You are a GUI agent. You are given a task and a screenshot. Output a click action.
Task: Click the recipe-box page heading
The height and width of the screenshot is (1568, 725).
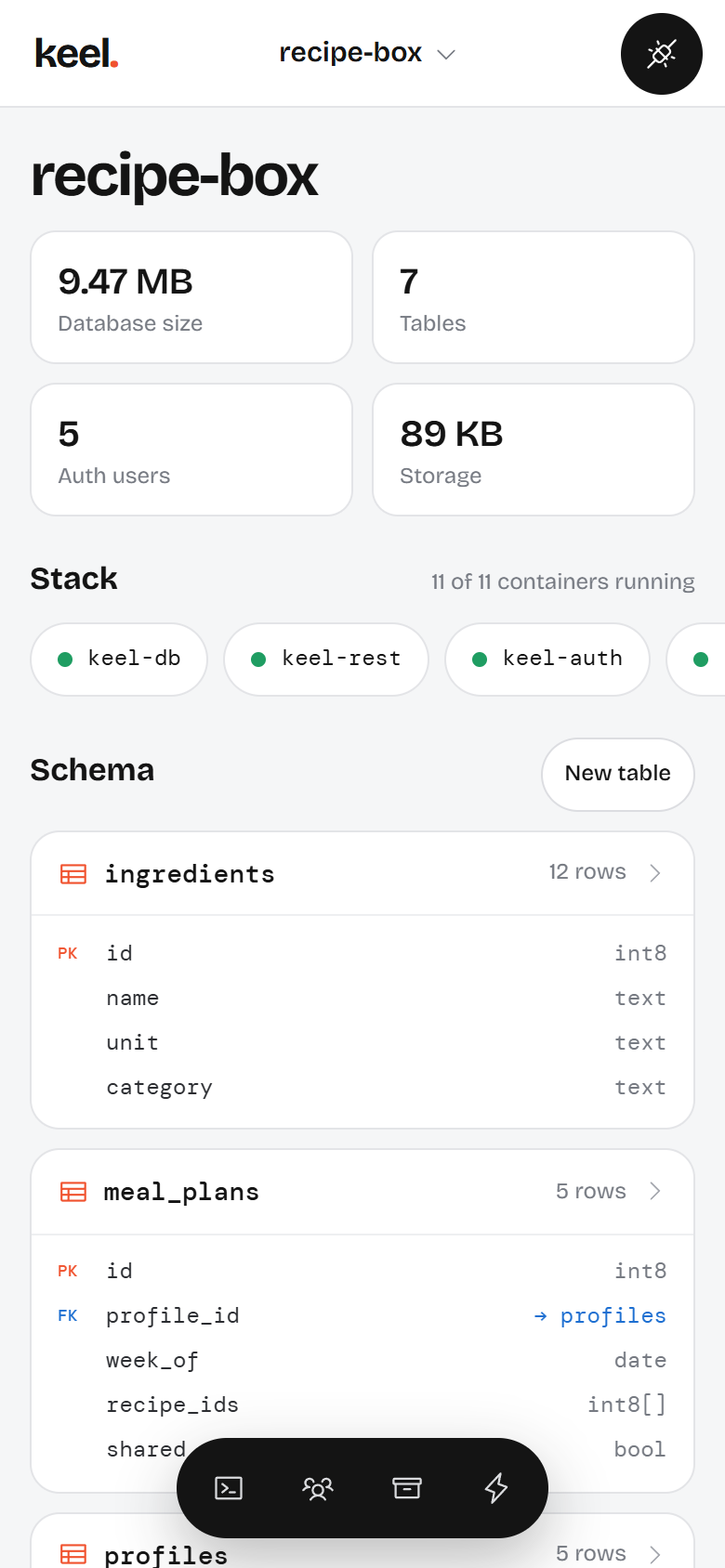[x=175, y=176]
